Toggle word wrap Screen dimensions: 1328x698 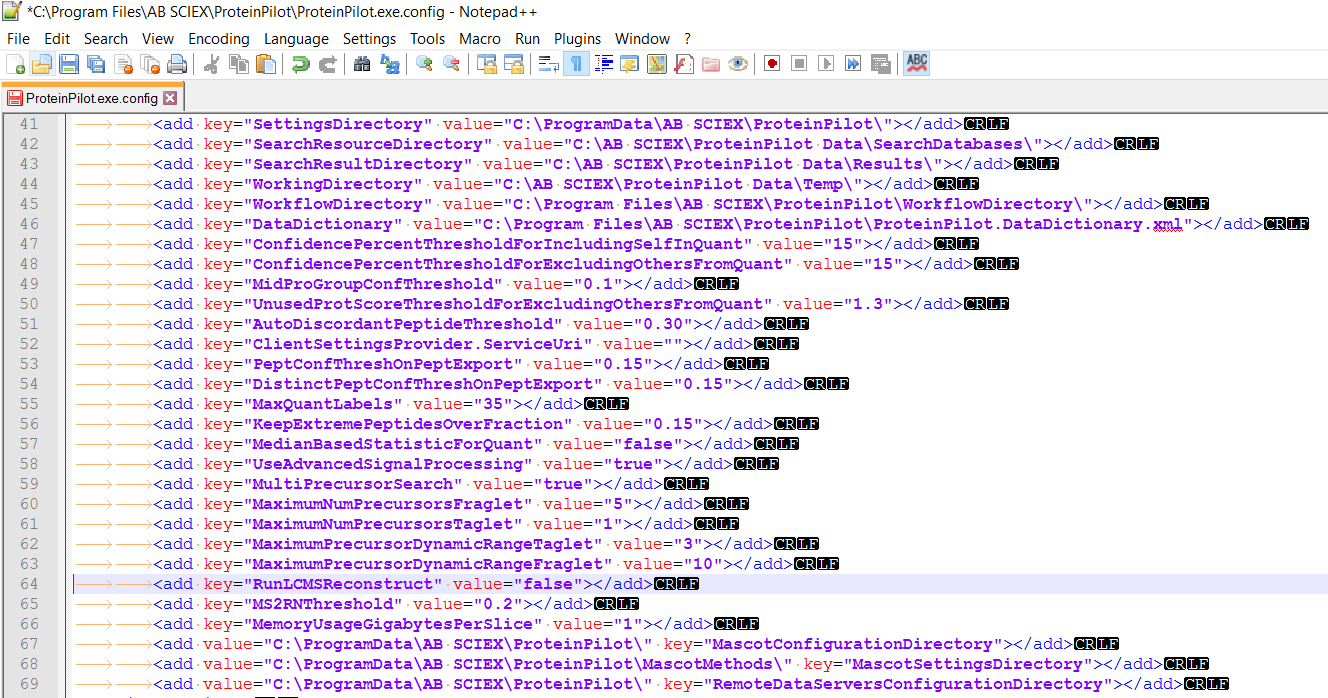[x=548, y=64]
